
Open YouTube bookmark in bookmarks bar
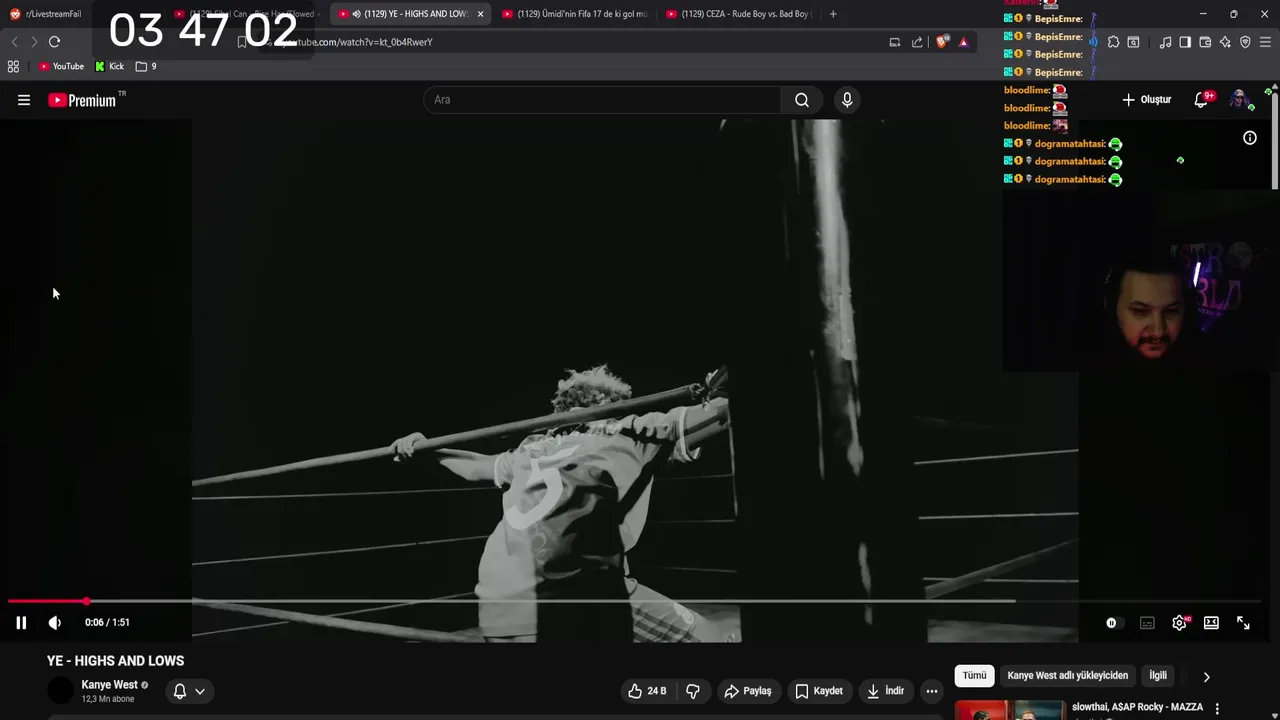(x=61, y=66)
